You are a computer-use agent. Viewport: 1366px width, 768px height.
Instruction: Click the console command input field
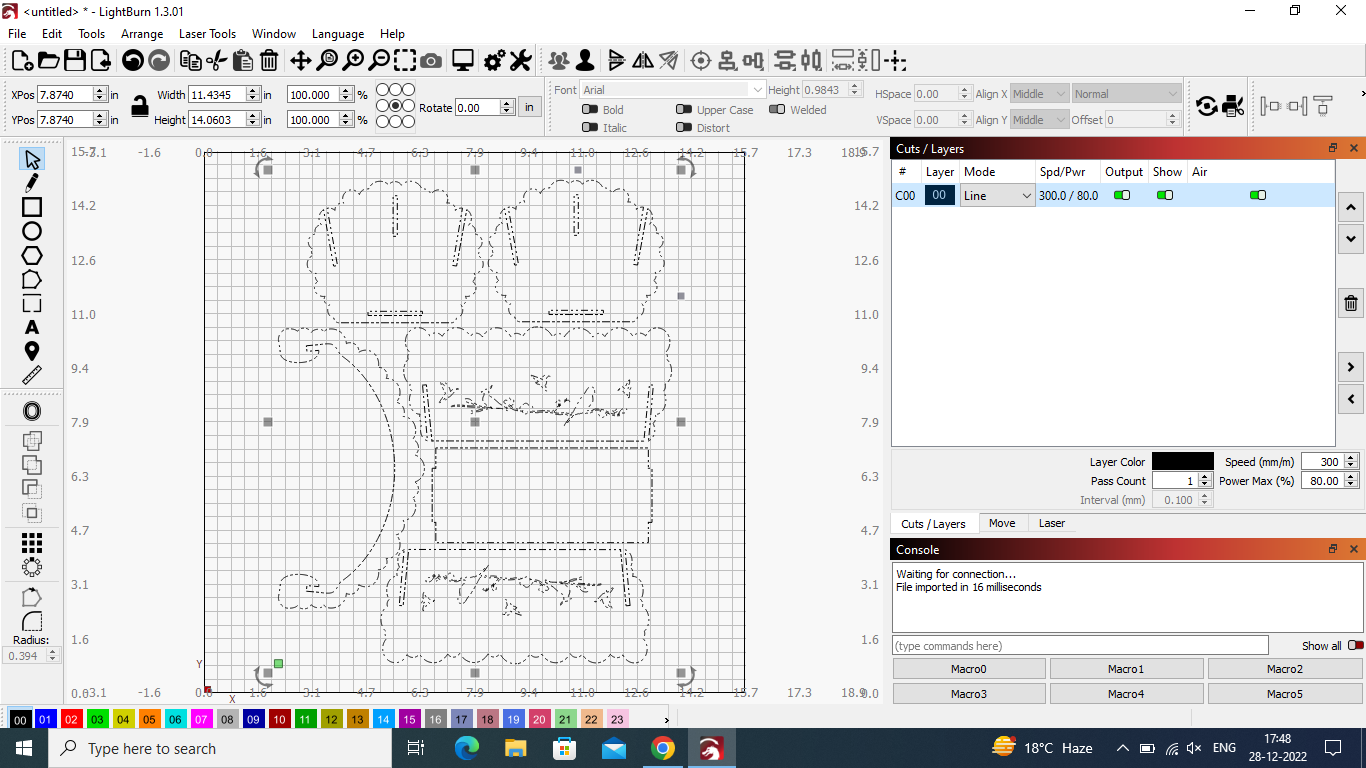[1080, 644]
